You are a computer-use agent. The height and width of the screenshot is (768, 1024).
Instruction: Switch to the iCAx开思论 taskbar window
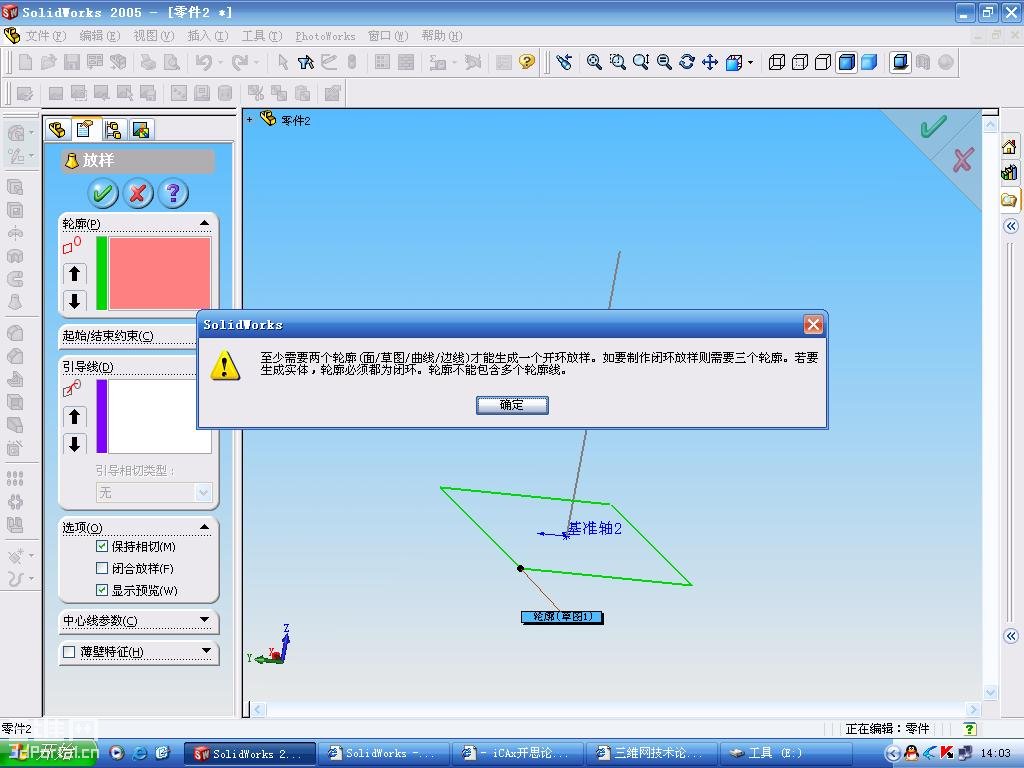[x=516, y=753]
